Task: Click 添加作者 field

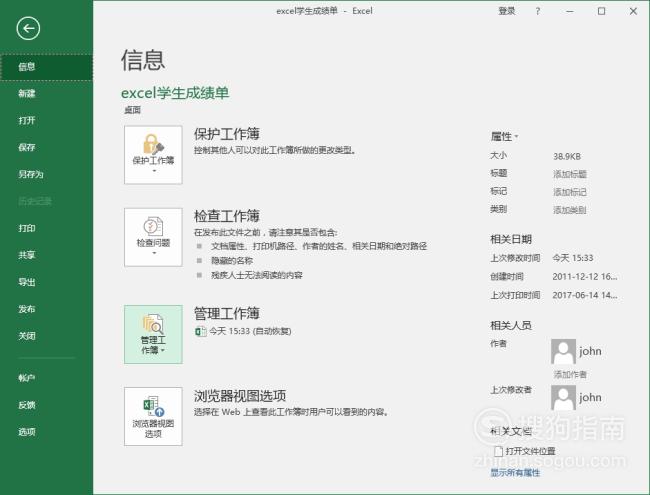Action: click(x=570, y=375)
